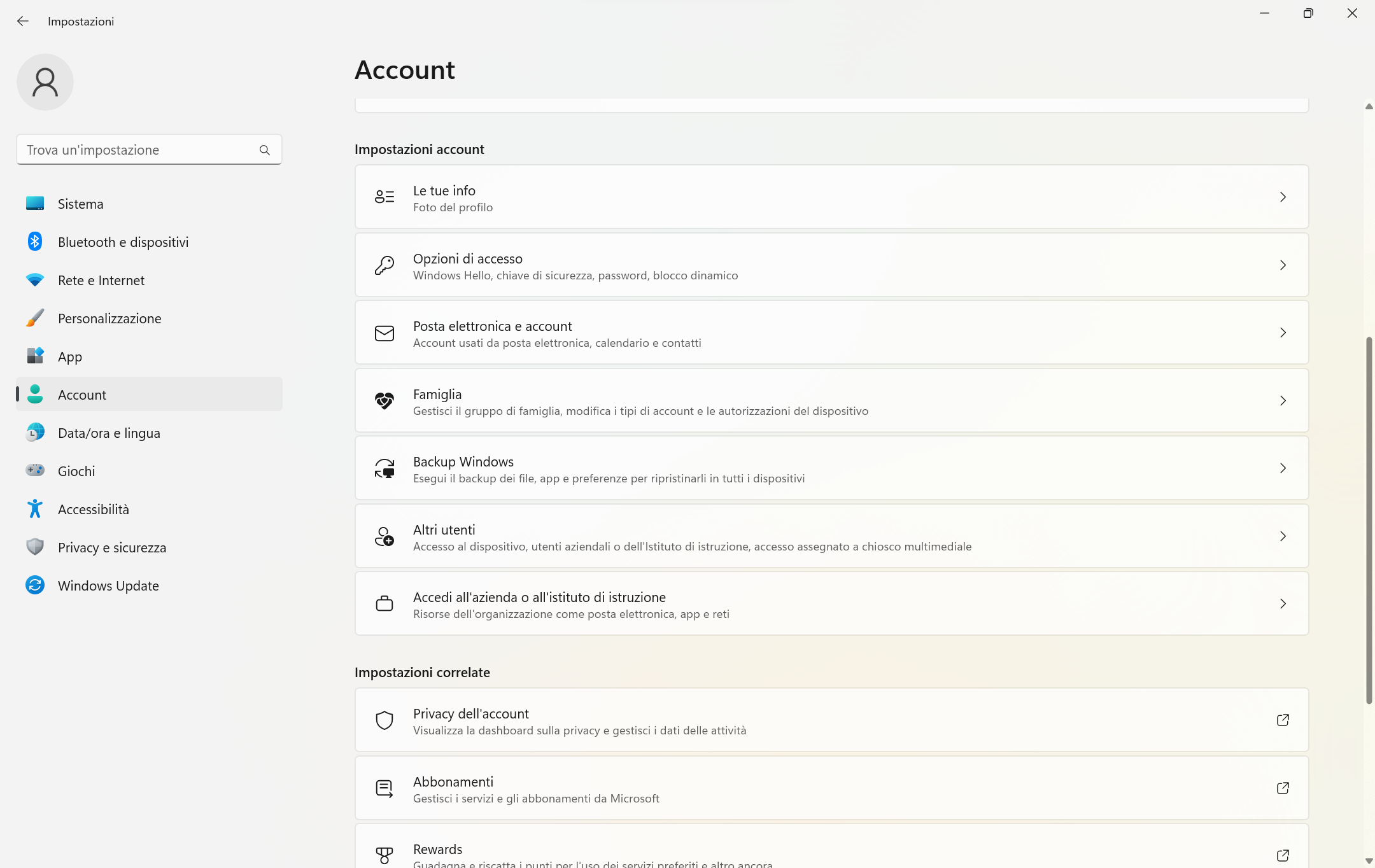This screenshot has width=1375, height=868.
Task: Open Rete e Internet section
Action: 101,280
